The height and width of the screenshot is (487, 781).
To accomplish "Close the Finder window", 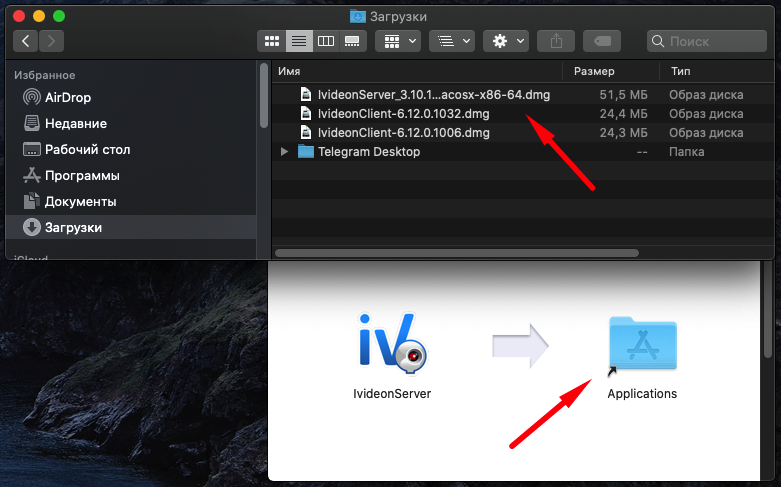I will (19, 16).
